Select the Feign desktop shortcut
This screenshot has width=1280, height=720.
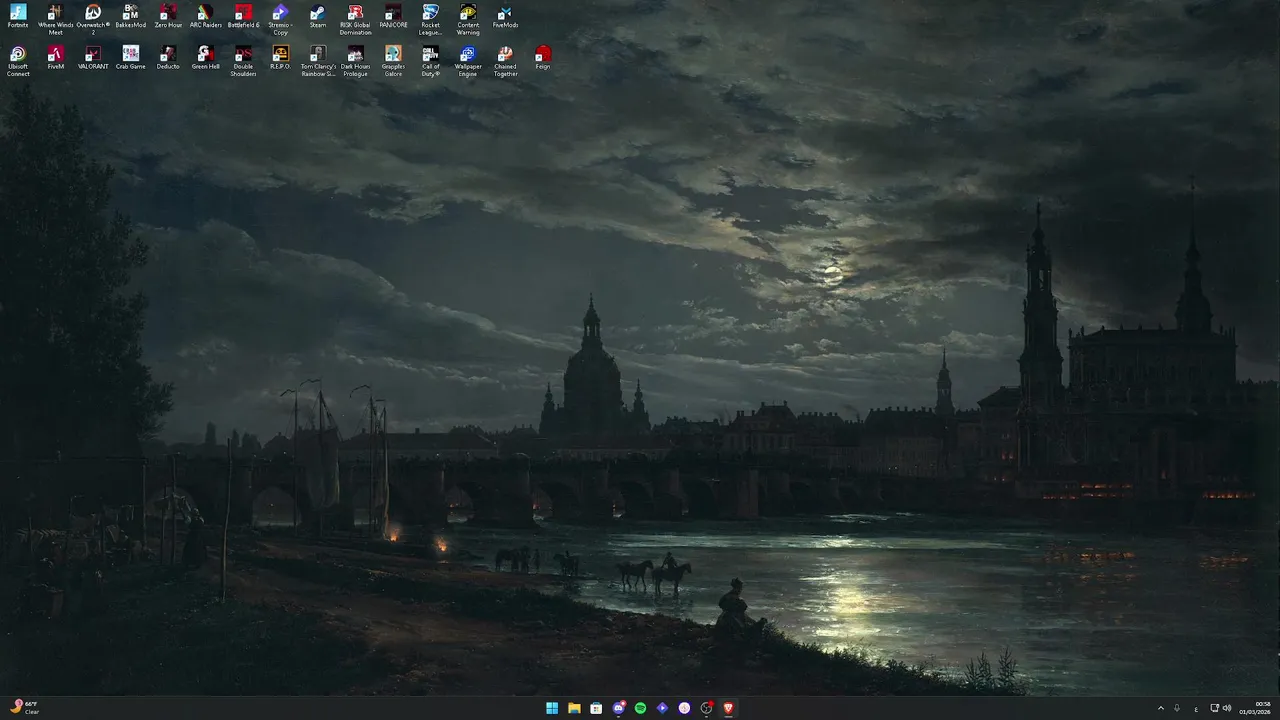tap(543, 57)
